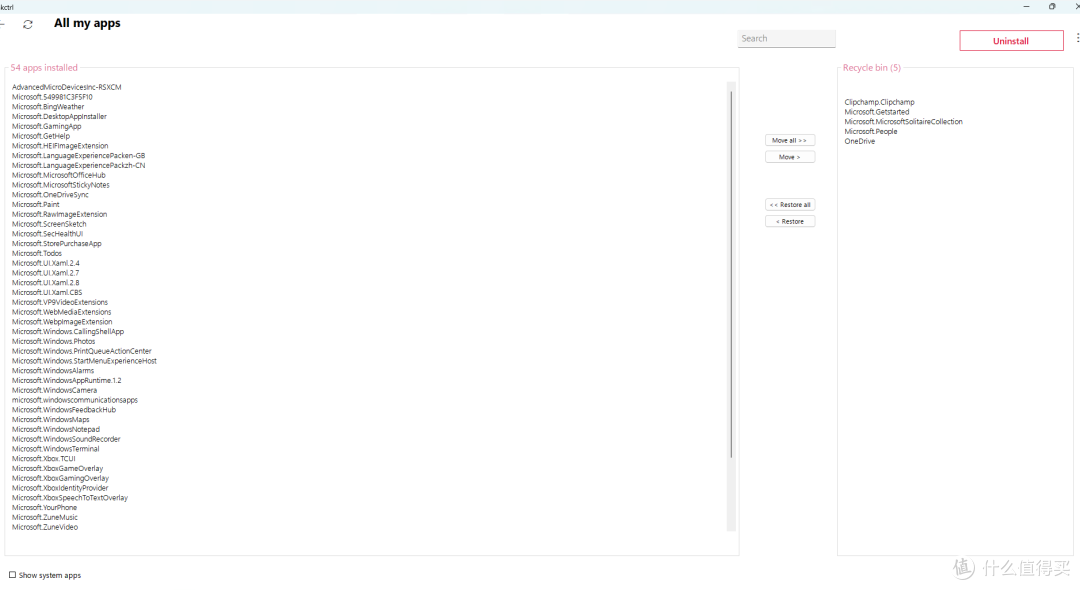The image size is (1080, 590).
Task: Select Microsoft.GamingApp in the list
Action: 47,127
